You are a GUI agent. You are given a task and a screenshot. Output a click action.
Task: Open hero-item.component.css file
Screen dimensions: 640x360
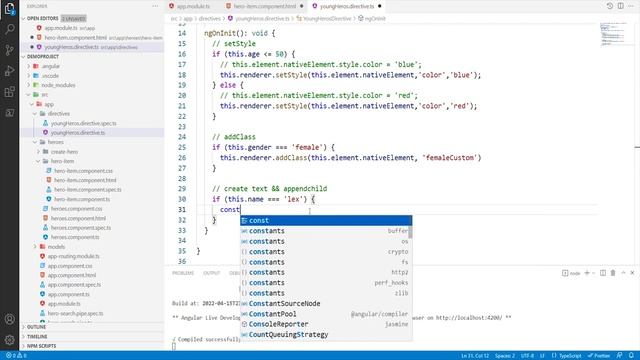tap(83, 171)
